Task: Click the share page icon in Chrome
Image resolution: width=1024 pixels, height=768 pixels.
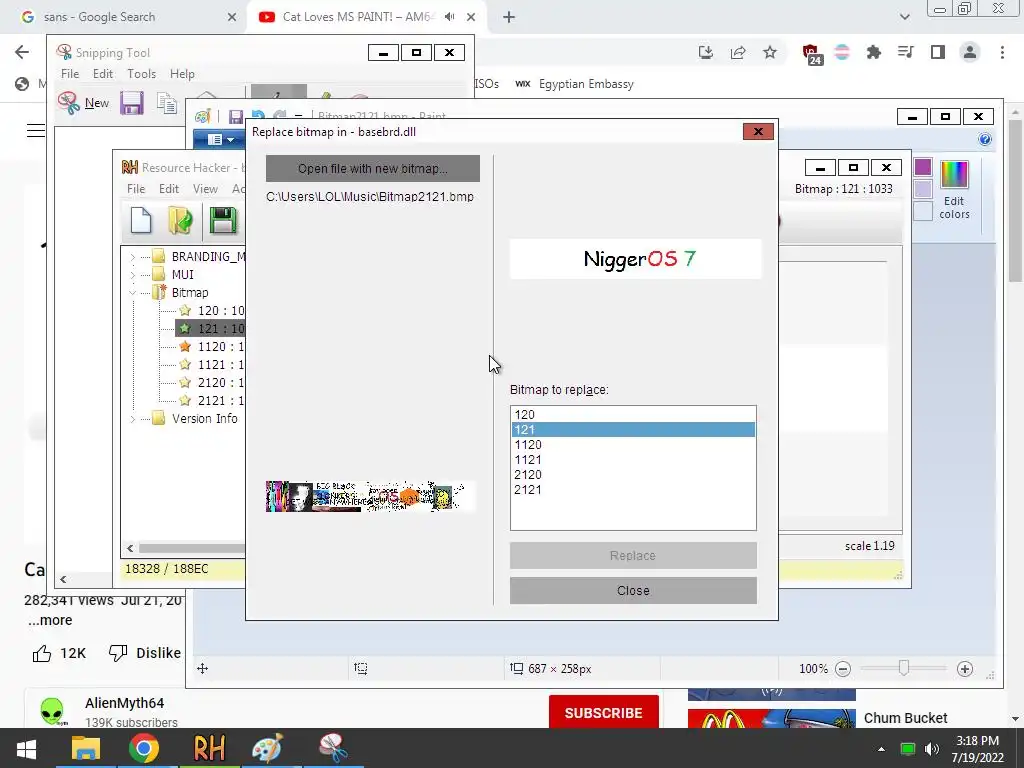Action: tap(738, 52)
